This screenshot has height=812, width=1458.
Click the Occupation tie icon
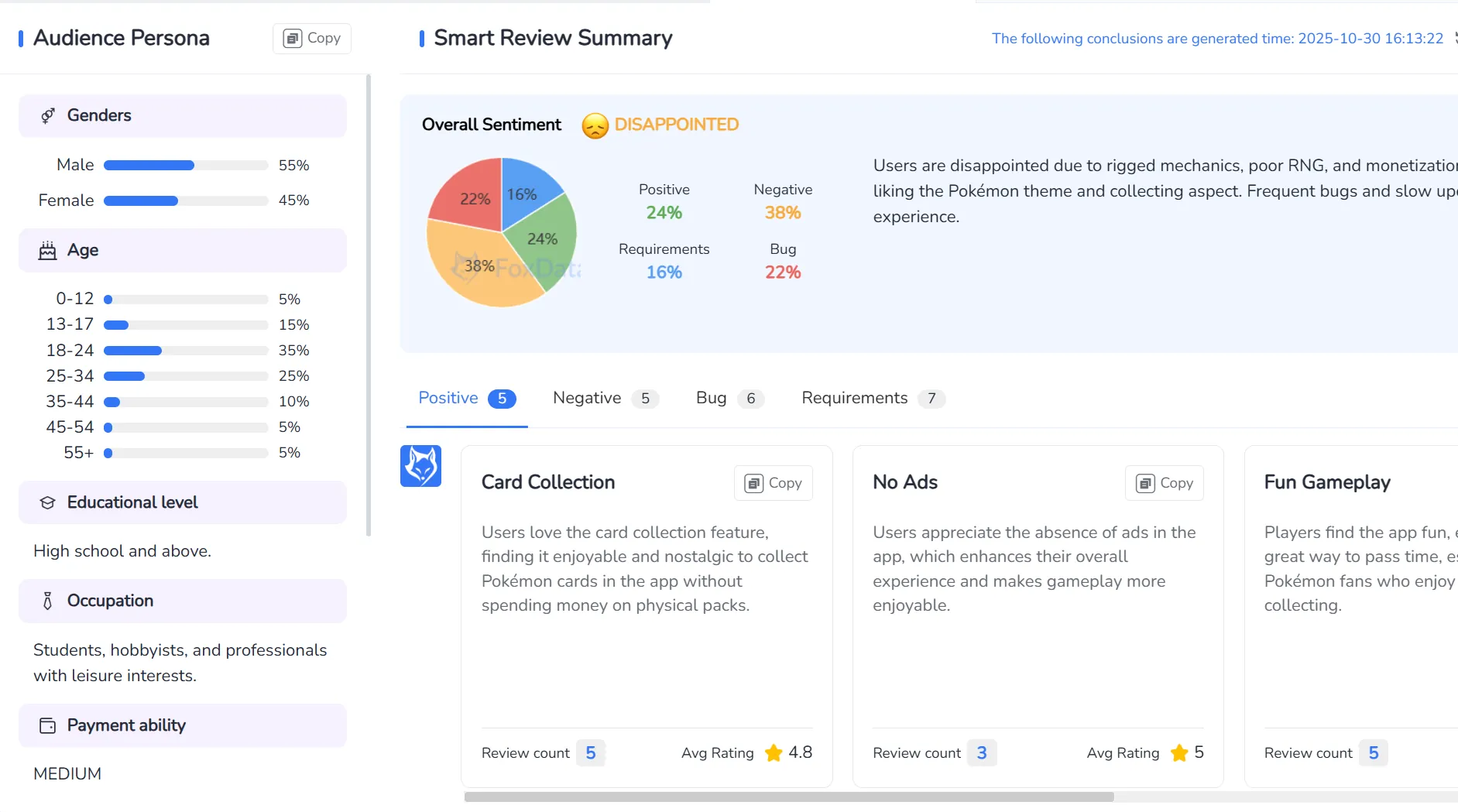coord(48,601)
